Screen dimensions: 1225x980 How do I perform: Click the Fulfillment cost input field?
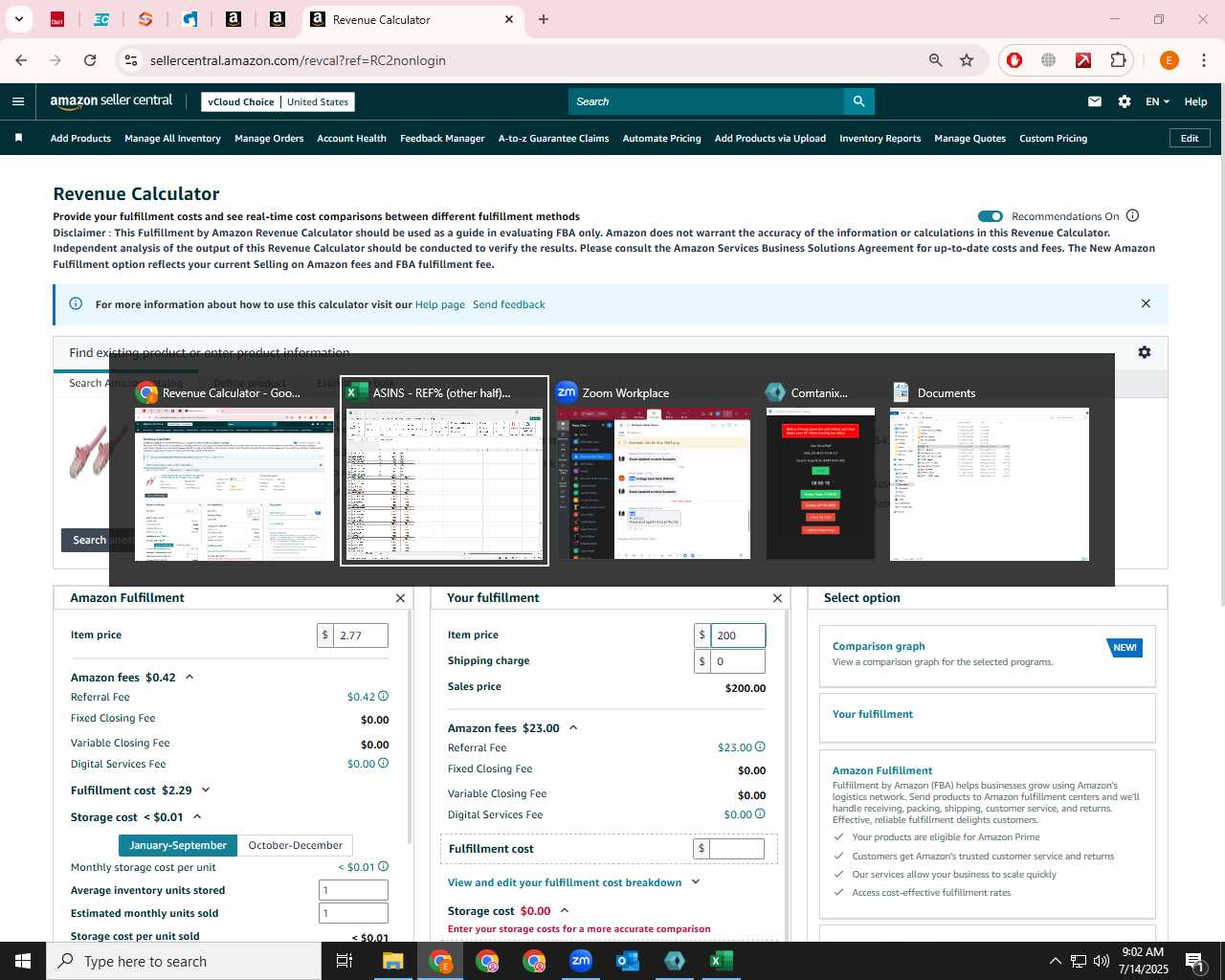coord(737,849)
